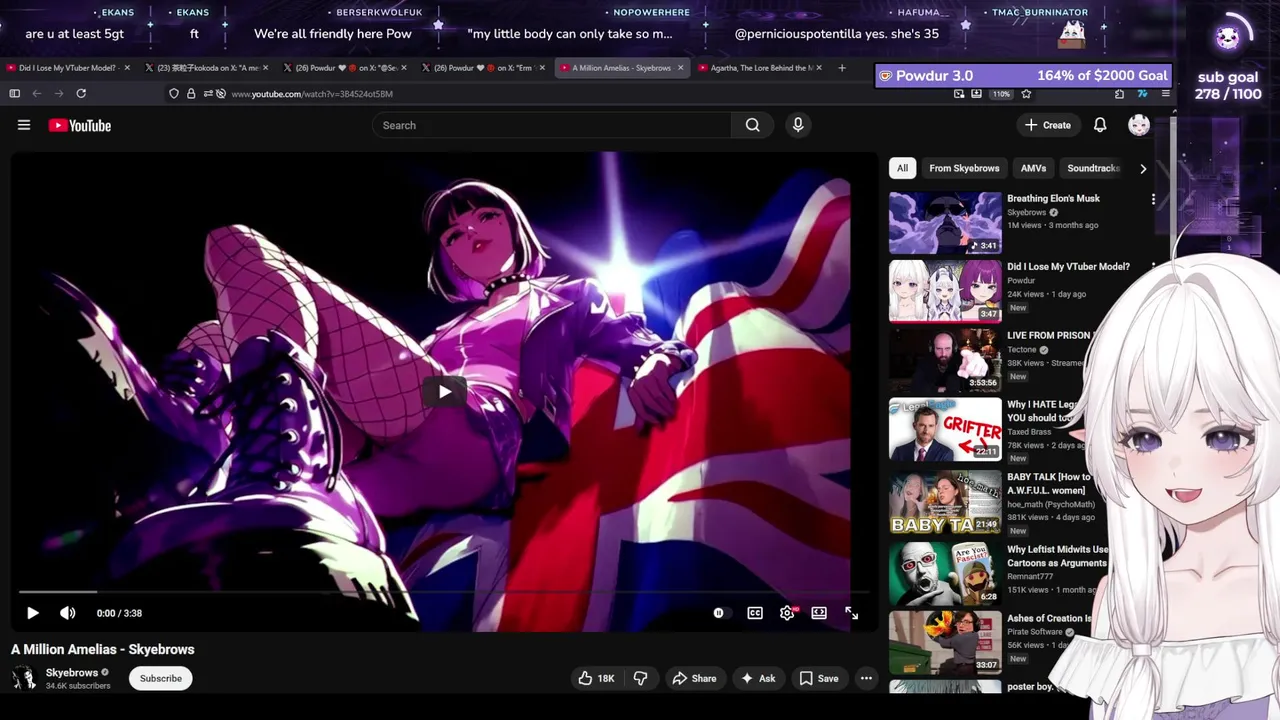Select the All filter chip
The width and height of the screenshot is (1280, 720).
pos(902,168)
